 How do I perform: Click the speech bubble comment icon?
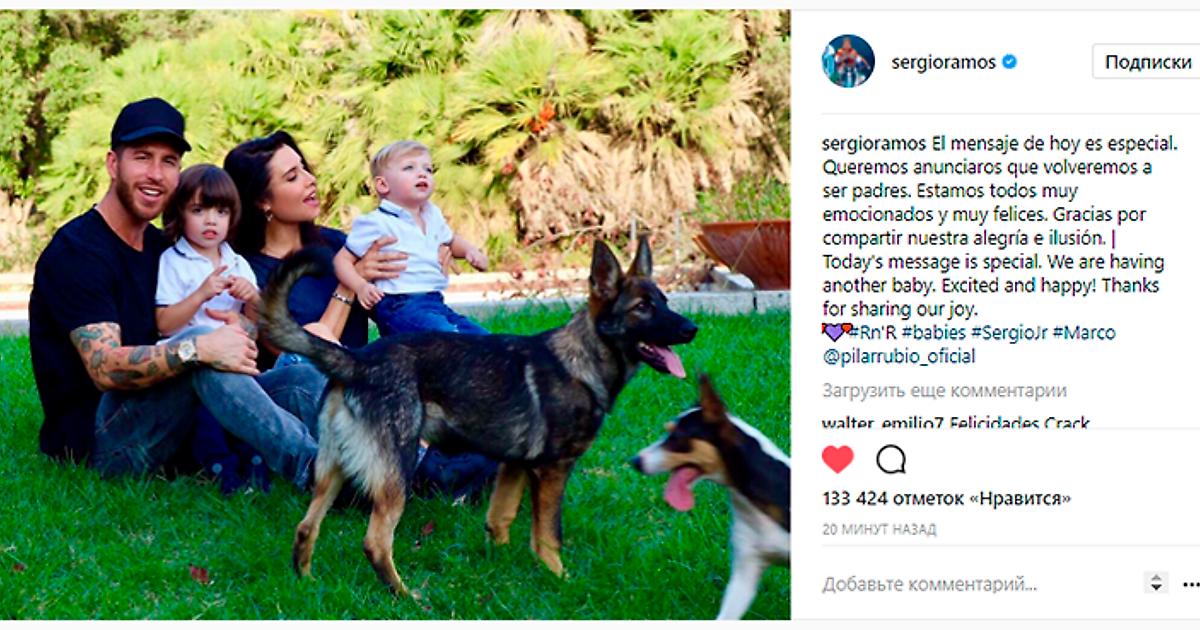point(891,459)
